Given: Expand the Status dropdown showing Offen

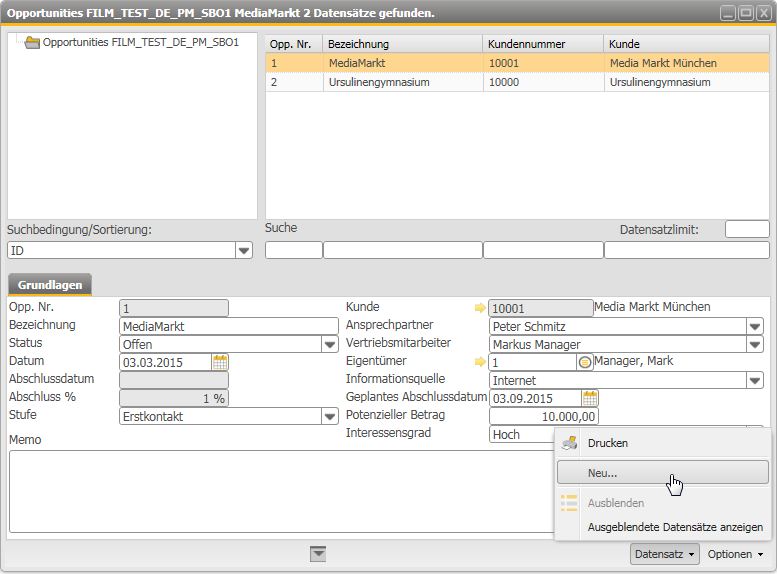Looking at the screenshot, I should tap(330, 344).
